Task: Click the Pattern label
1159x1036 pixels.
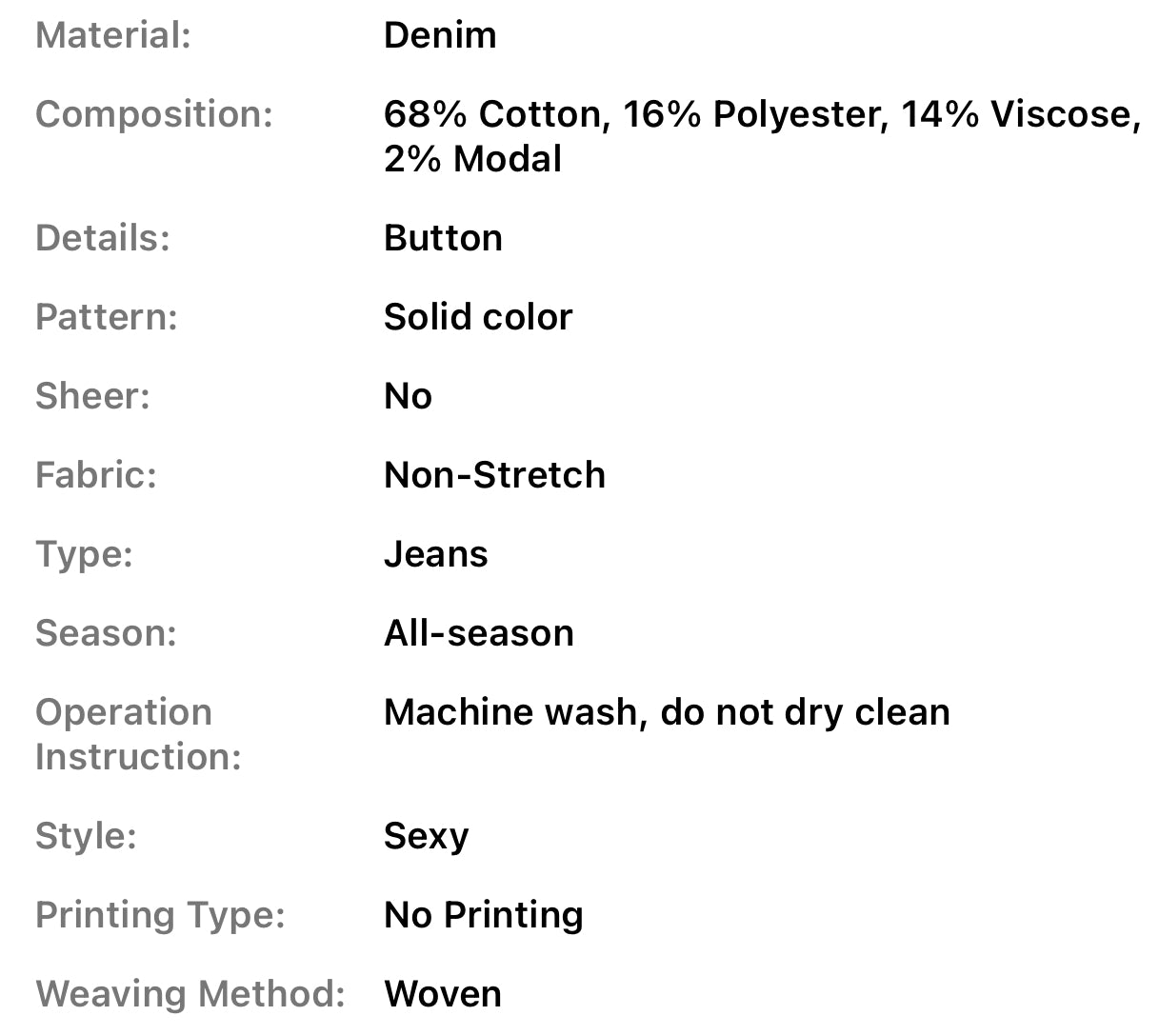Action: click(x=106, y=317)
